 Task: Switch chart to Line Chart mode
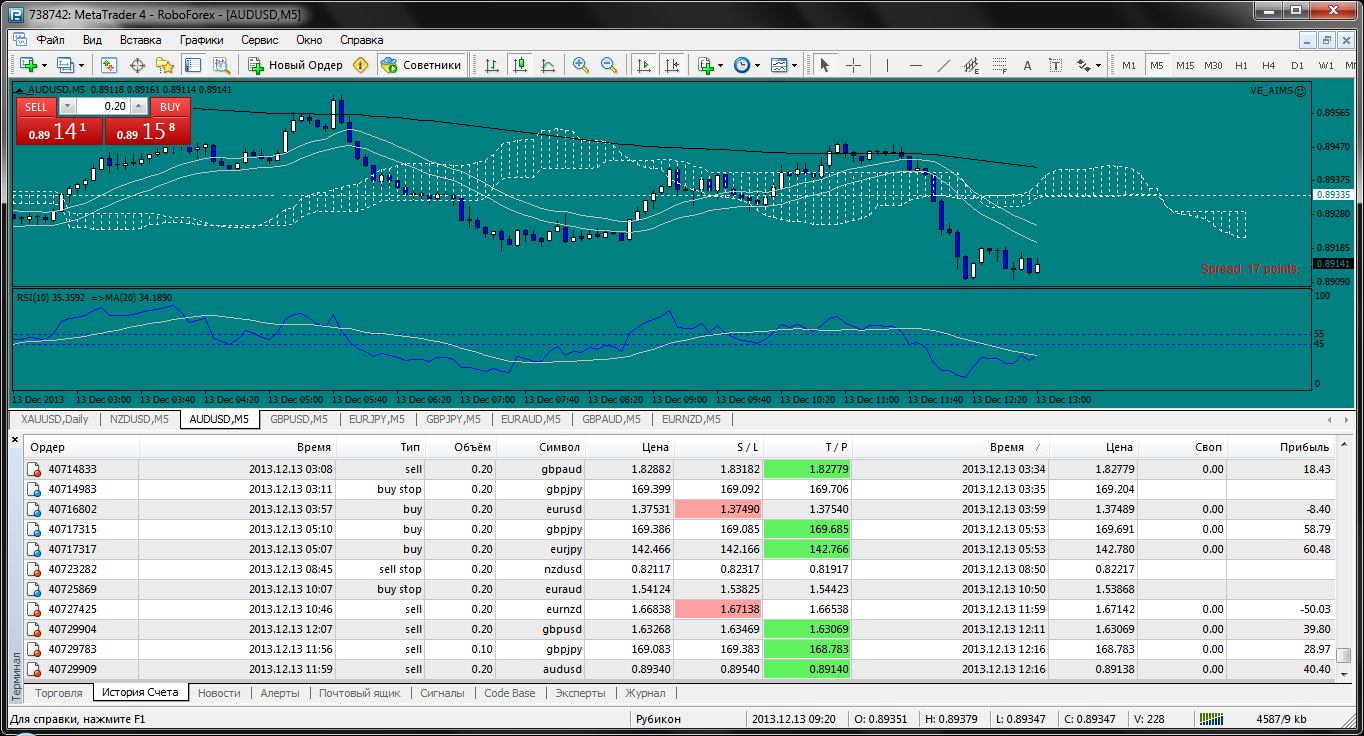coord(547,65)
